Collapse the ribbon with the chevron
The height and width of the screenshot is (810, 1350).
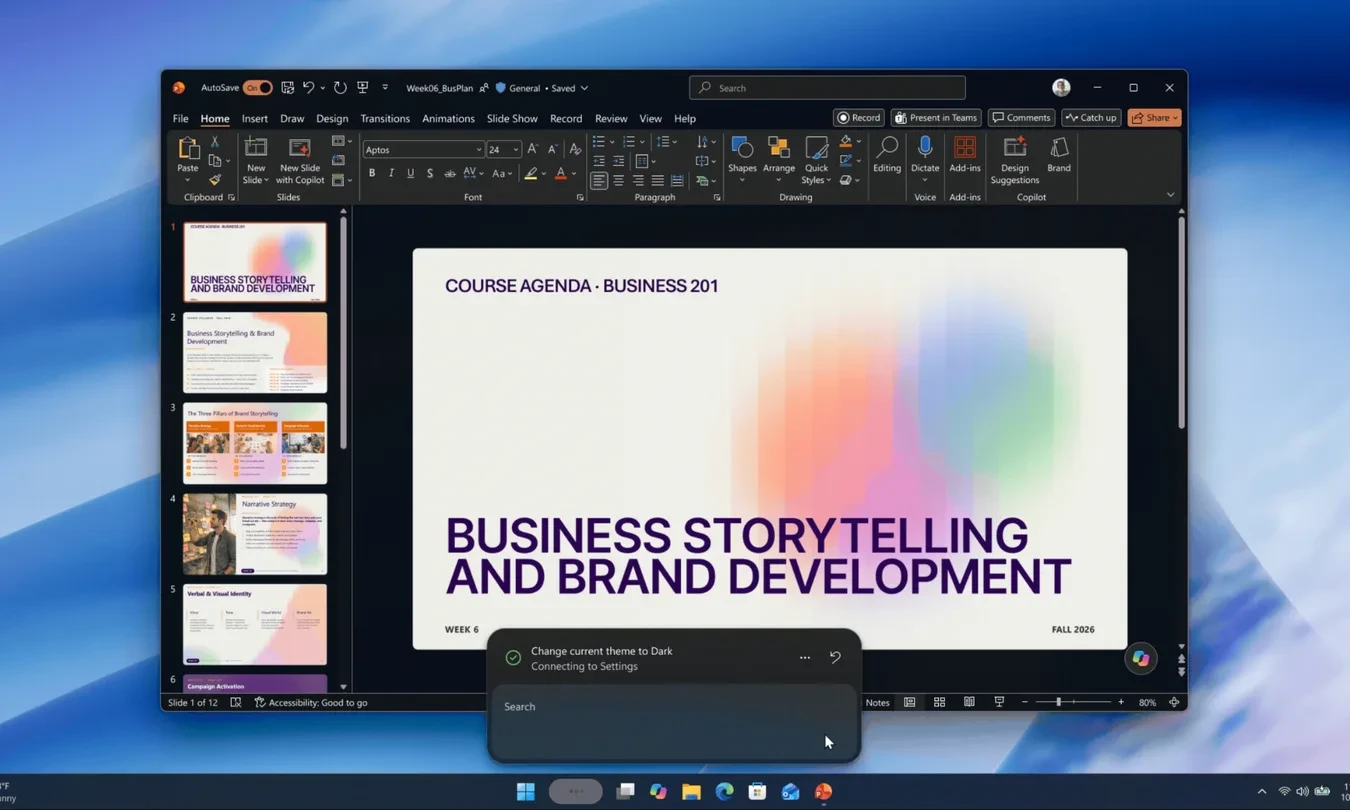pos(1170,195)
